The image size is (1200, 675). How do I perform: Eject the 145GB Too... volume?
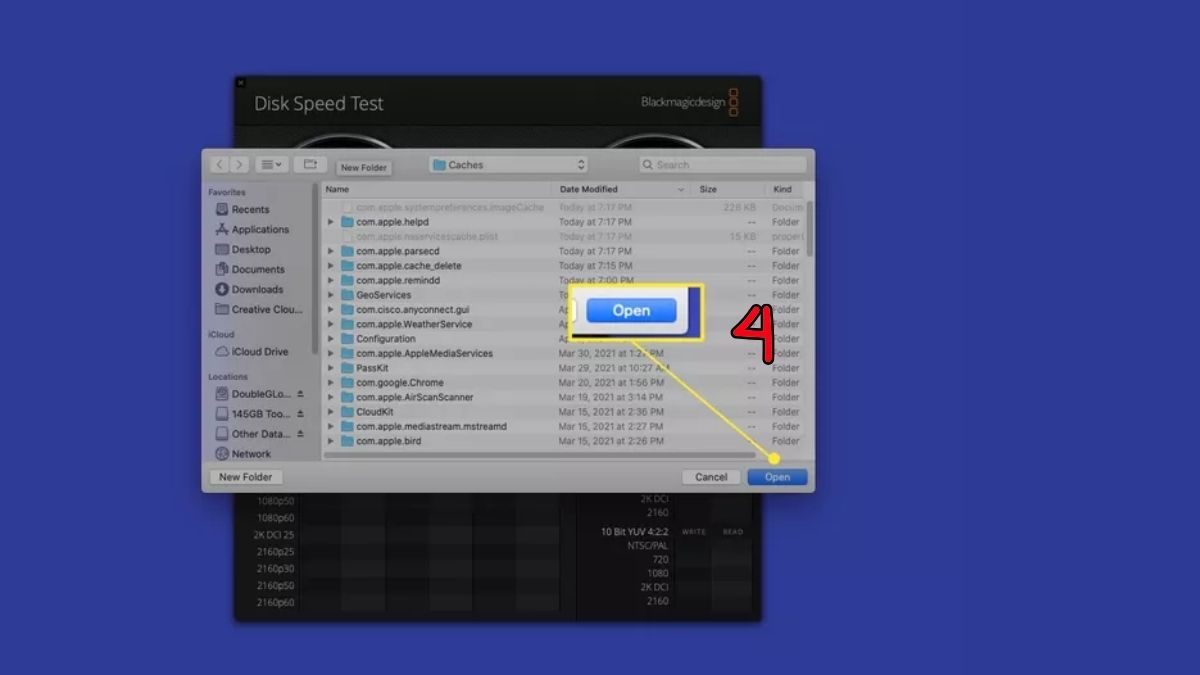coord(300,414)
